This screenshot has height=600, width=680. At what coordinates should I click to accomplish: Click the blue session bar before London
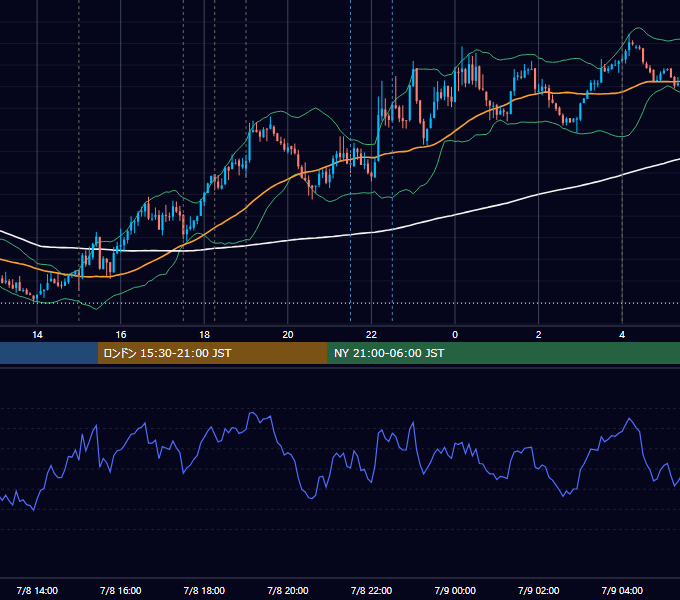click(49, 353)
